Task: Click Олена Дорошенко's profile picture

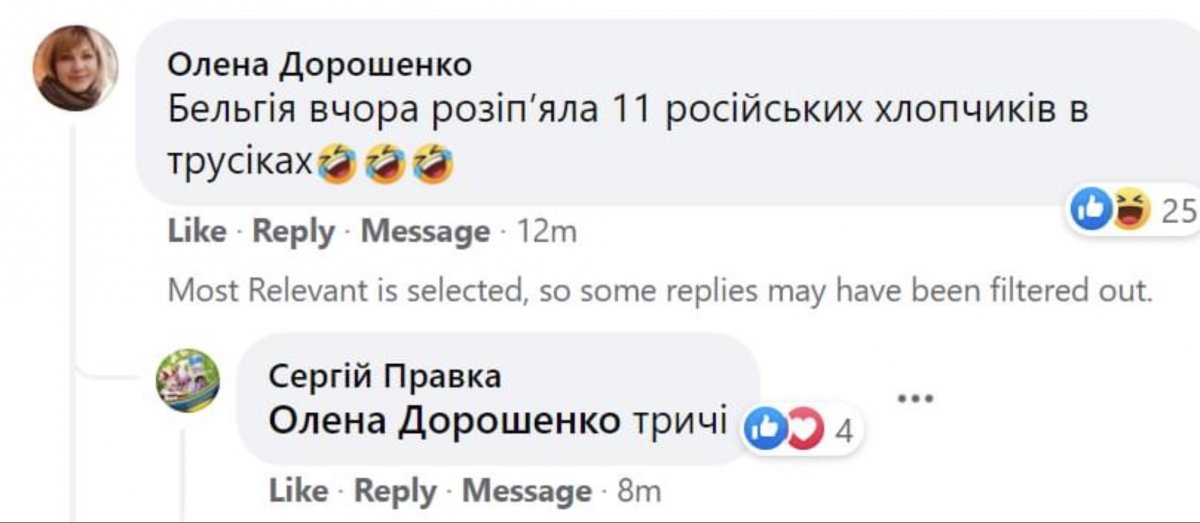Action: point(75,67)
